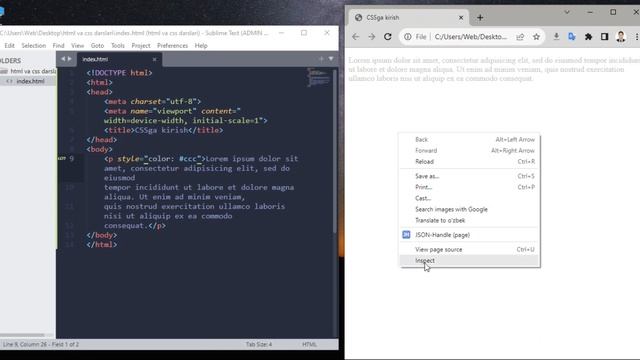Close the CSSga kirish browser tab
Image resolution: width=640 pixels, height=360 pixels.
click(461, 18)
